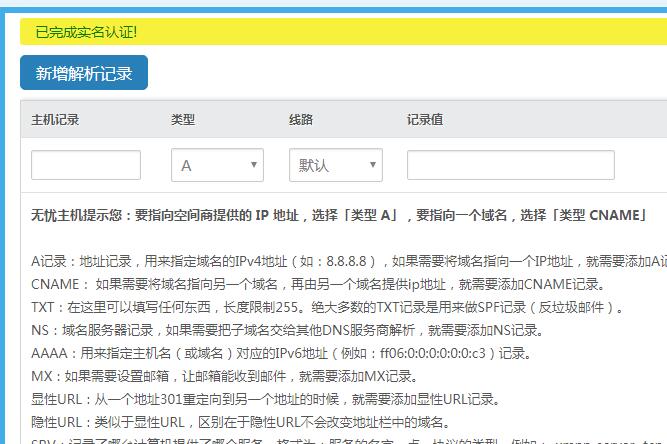
Task: Expand the 线路 dropdown showing 默认
Action: [x=335, y=165]
